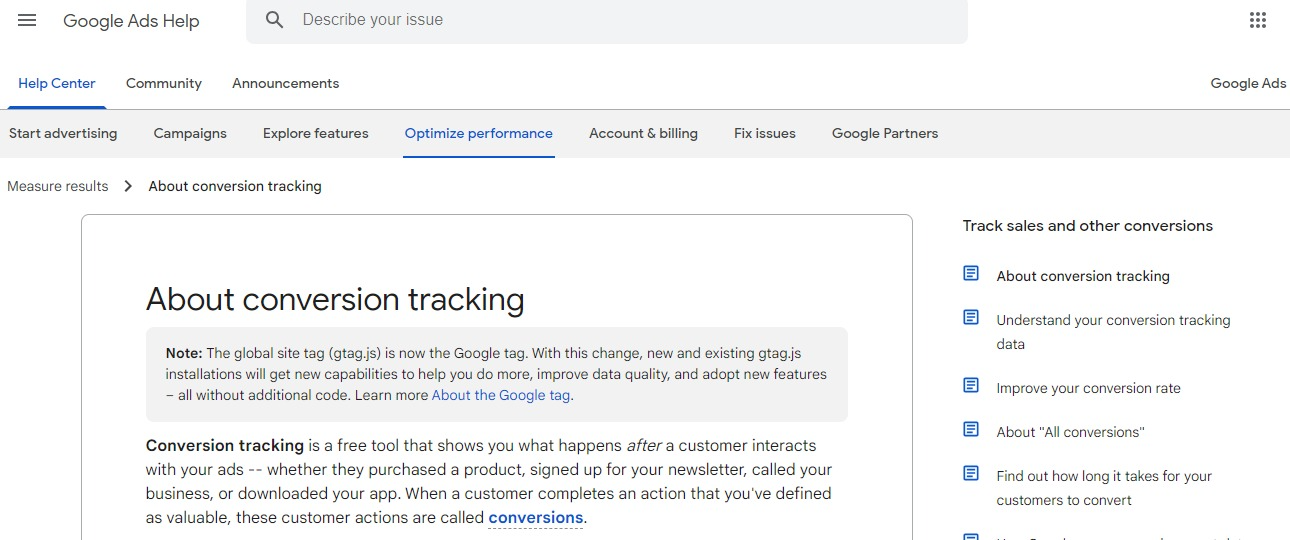Go back to Measure results breadcrumb
This screenshot has height=540, width=1290.
[58, 186]
